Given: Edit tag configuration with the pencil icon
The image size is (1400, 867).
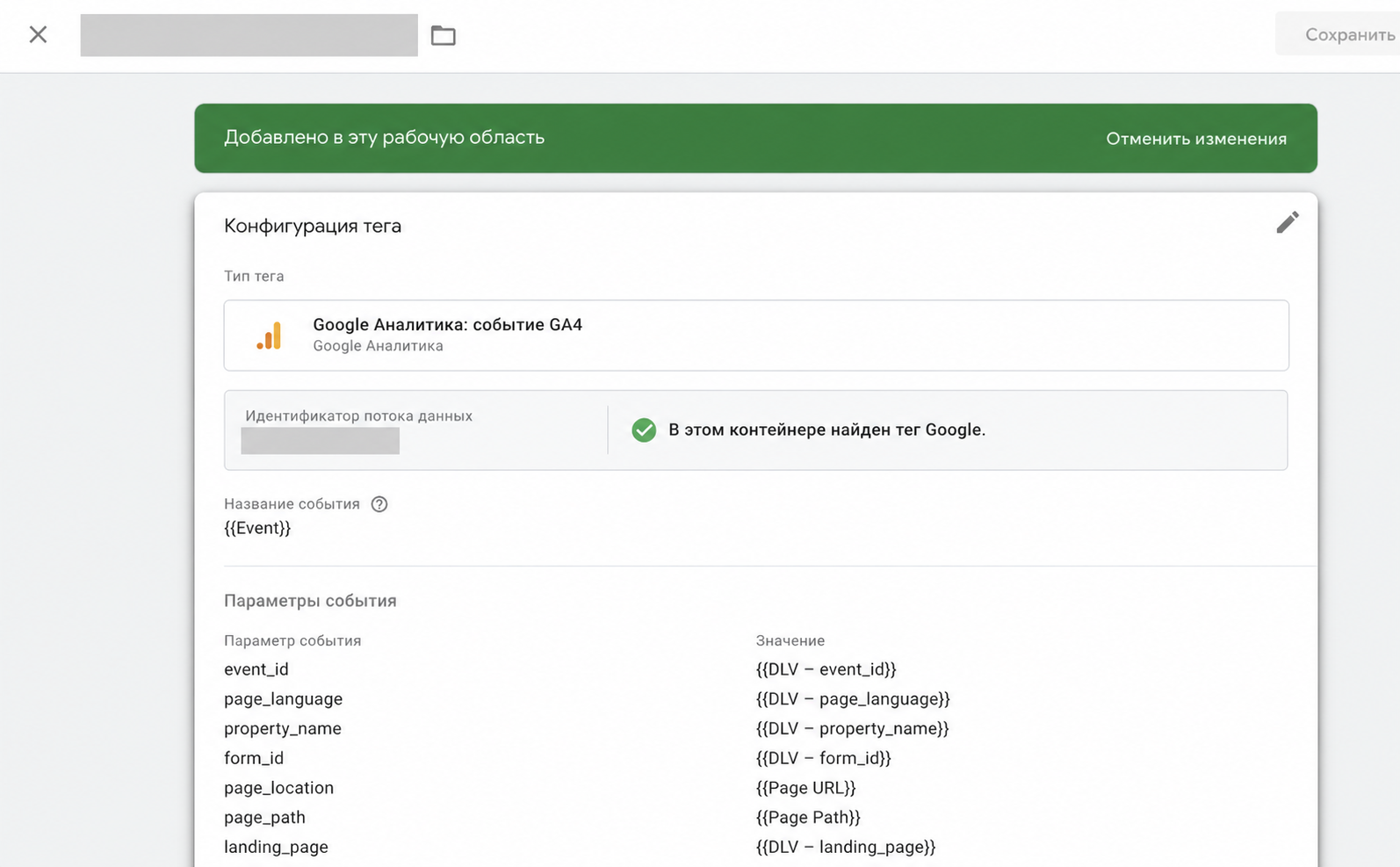Looking at the screenshot, I should pos(1288,222).
